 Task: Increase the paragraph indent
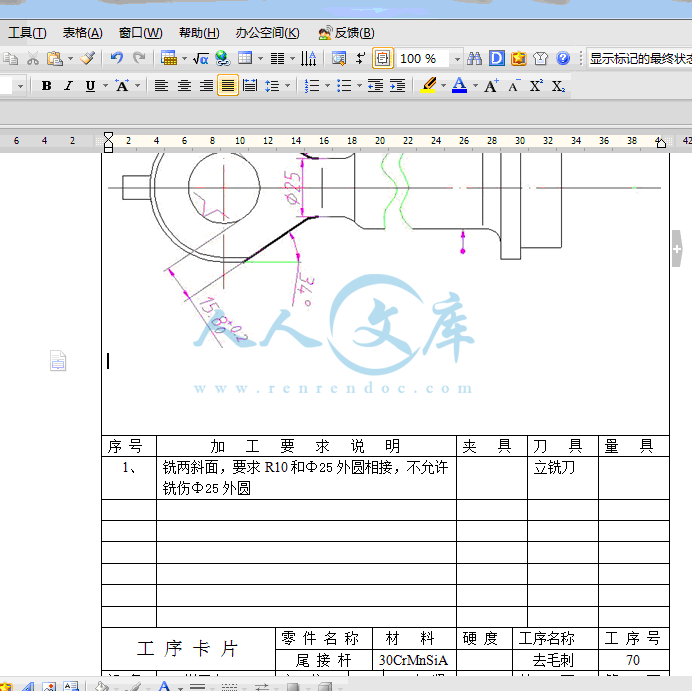pyautogui.click(x=398, y=86)
